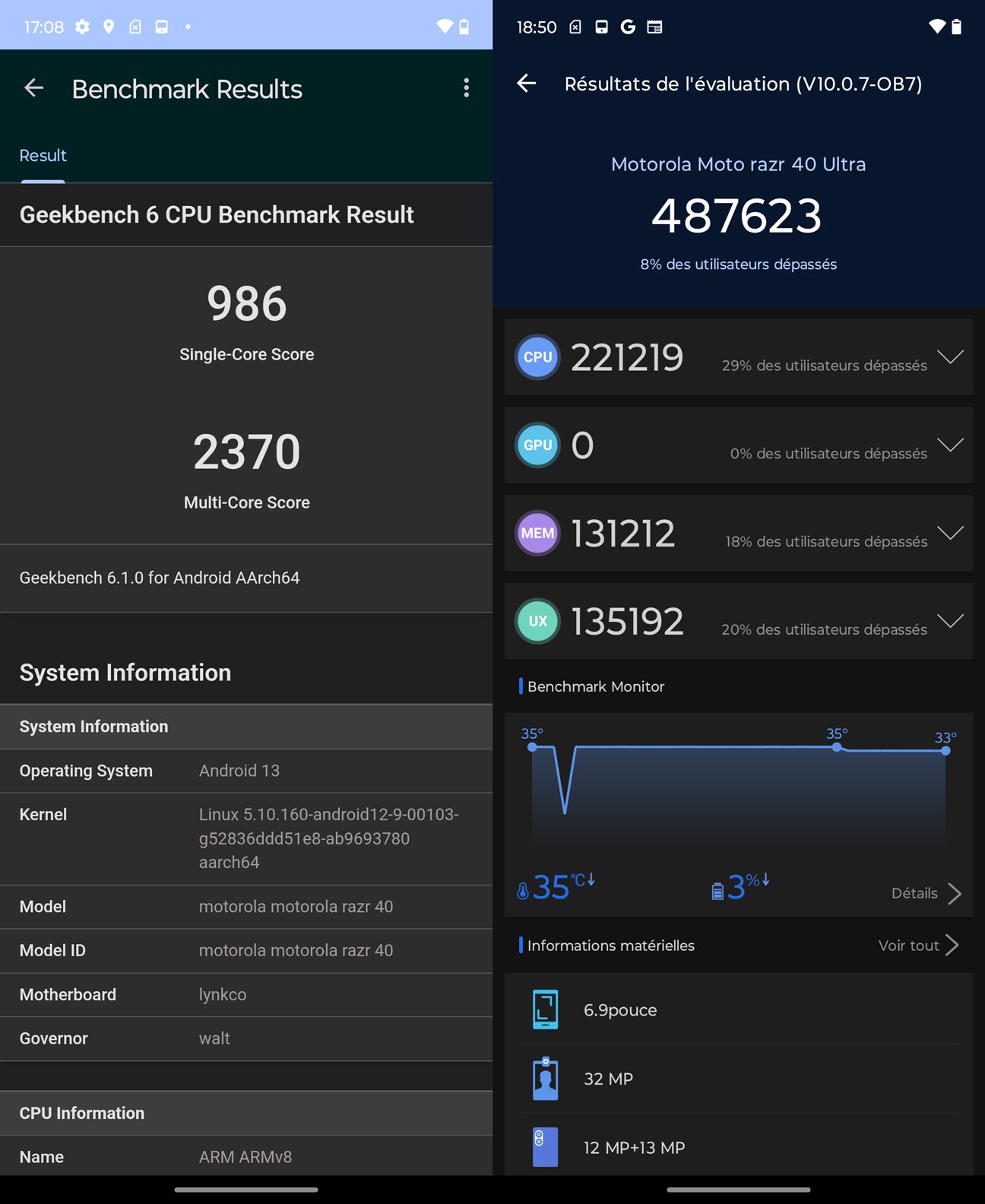Tap Motorola Moto razr 40 Ultra title

coord(738,164)
